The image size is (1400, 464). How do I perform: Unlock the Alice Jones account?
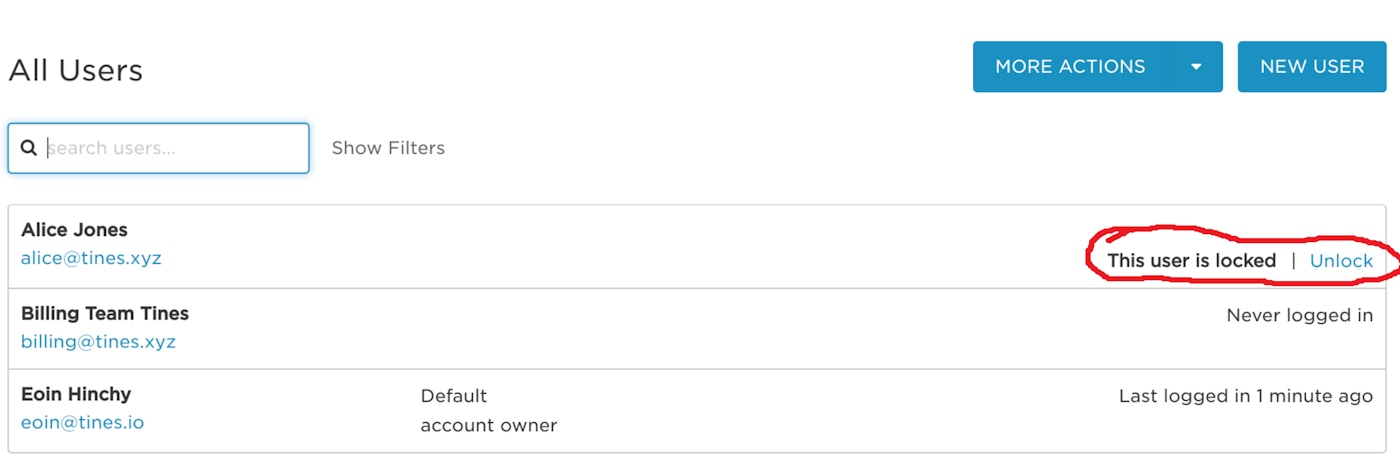pos(1341,261)
